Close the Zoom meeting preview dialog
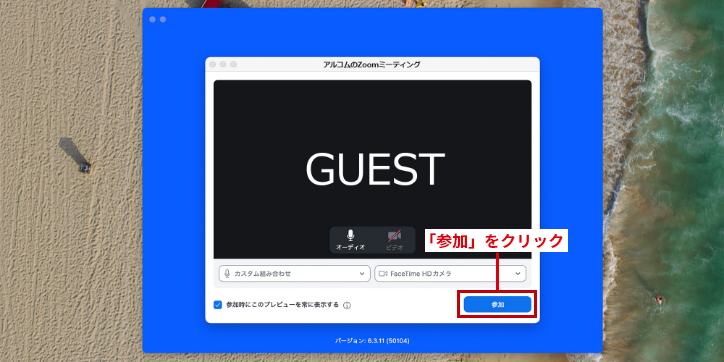Viewport: 724px width, 362px height. tap(212, 64)
